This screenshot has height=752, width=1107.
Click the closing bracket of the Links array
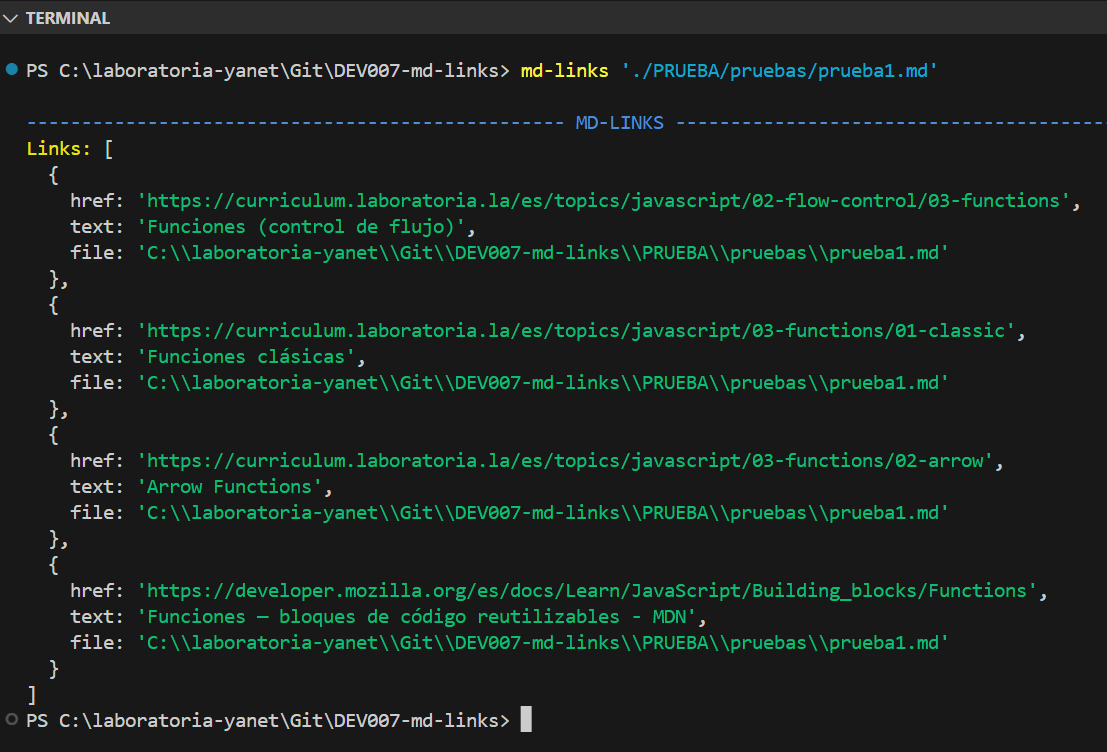(x=31, y=694)
